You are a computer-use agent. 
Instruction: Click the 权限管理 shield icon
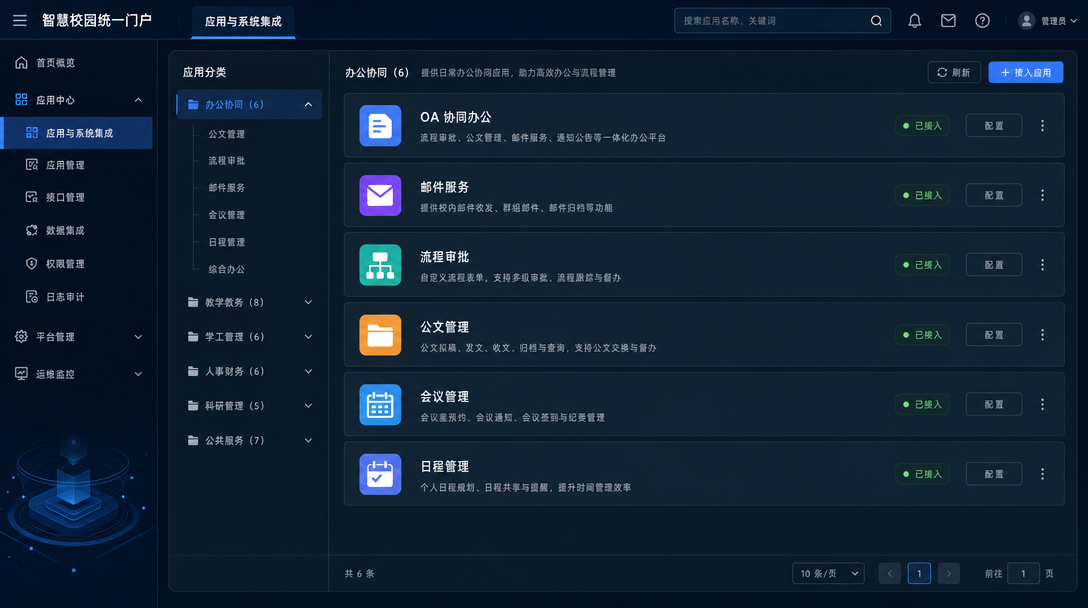(31, 264)
